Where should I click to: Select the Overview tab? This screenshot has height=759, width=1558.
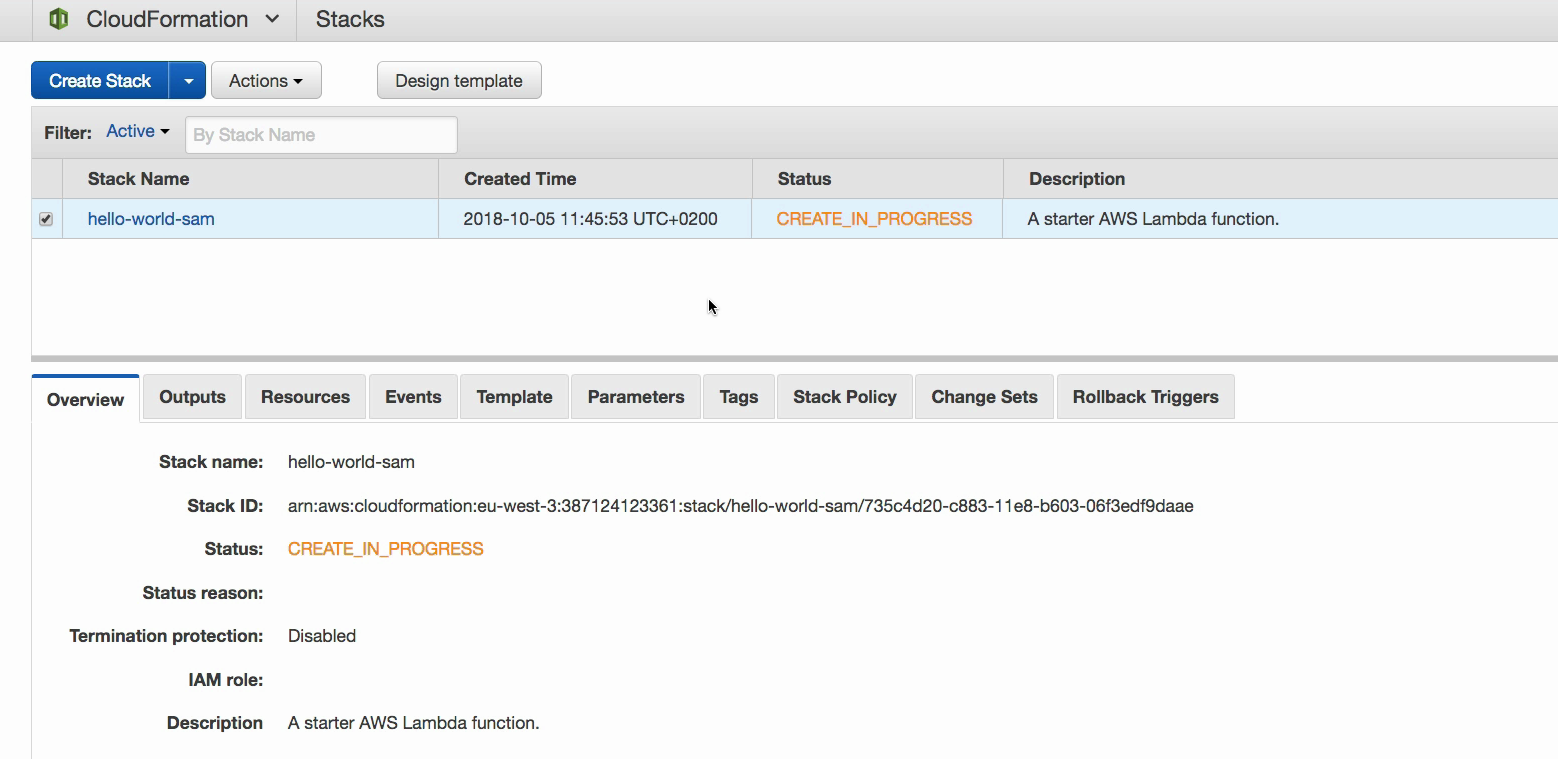[x=86, y=399]
